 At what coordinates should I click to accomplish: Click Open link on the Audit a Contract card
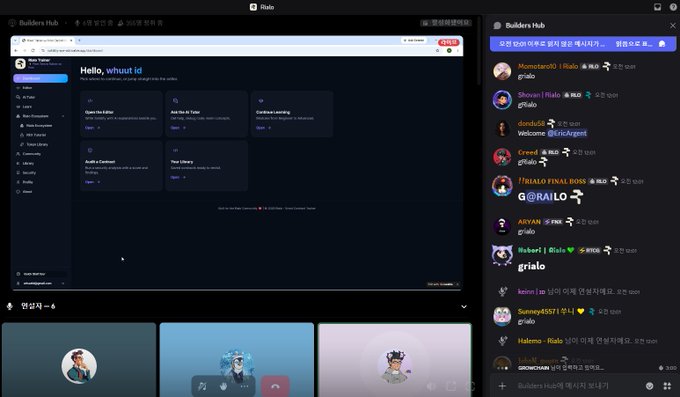pos(92,182)
